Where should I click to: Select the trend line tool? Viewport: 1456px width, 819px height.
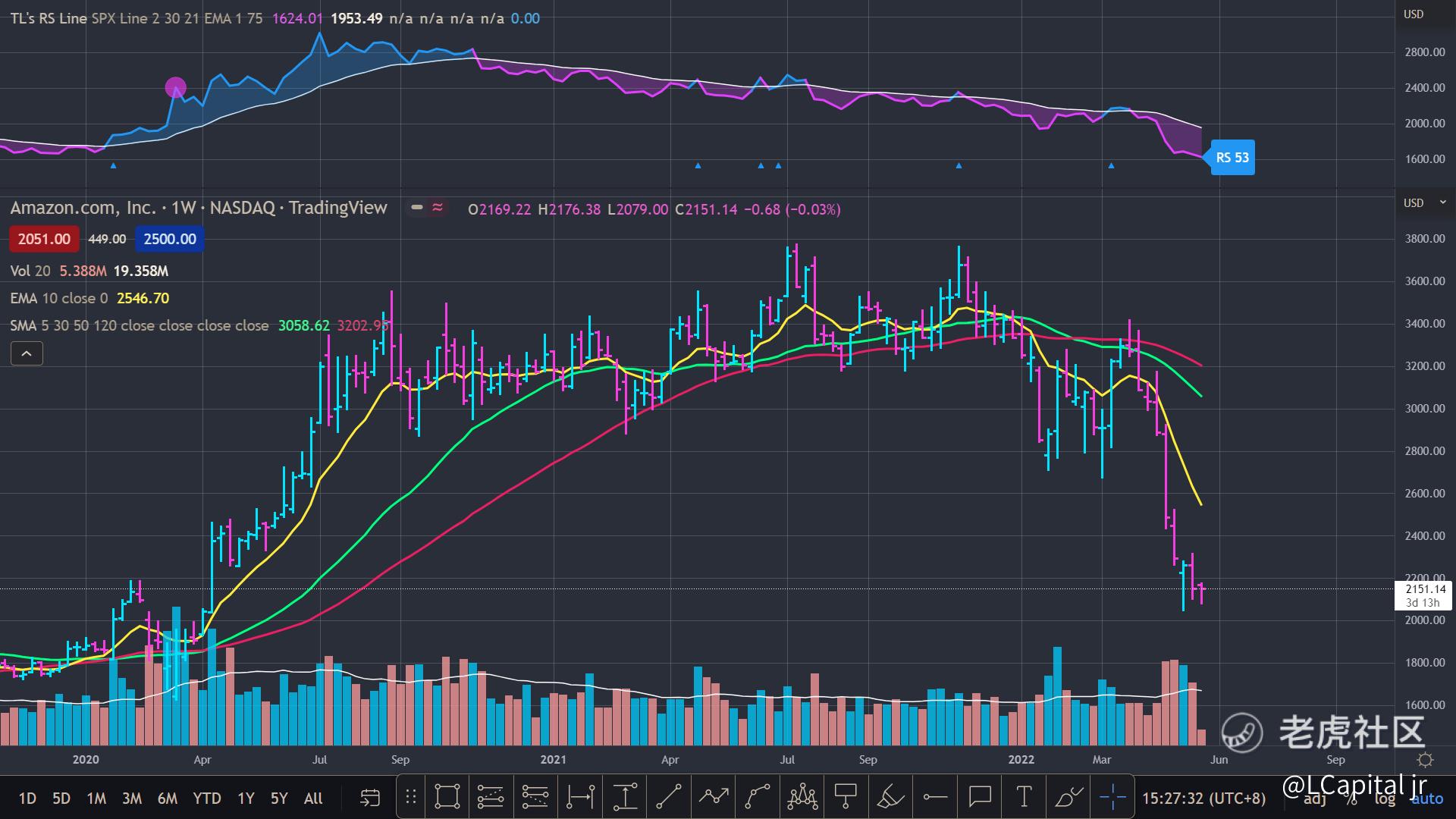pyautogui.click(x=668, y=797)
